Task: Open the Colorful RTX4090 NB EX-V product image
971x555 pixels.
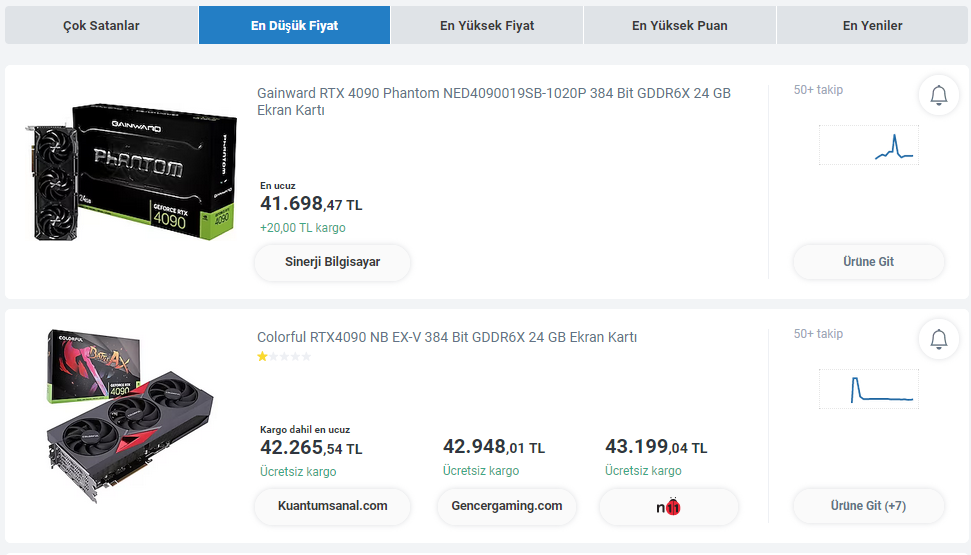Action: click(x=129, y=415)
